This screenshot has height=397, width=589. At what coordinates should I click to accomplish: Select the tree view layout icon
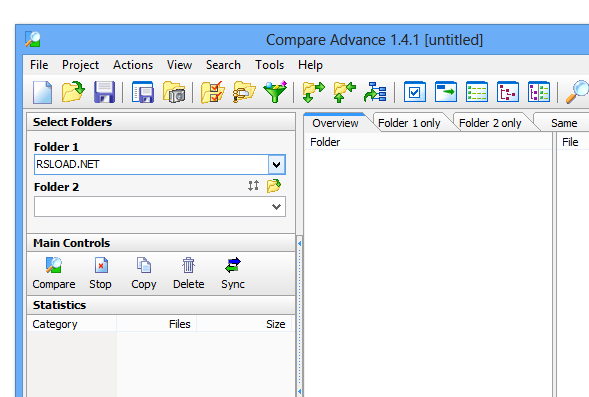click(507, 92)
